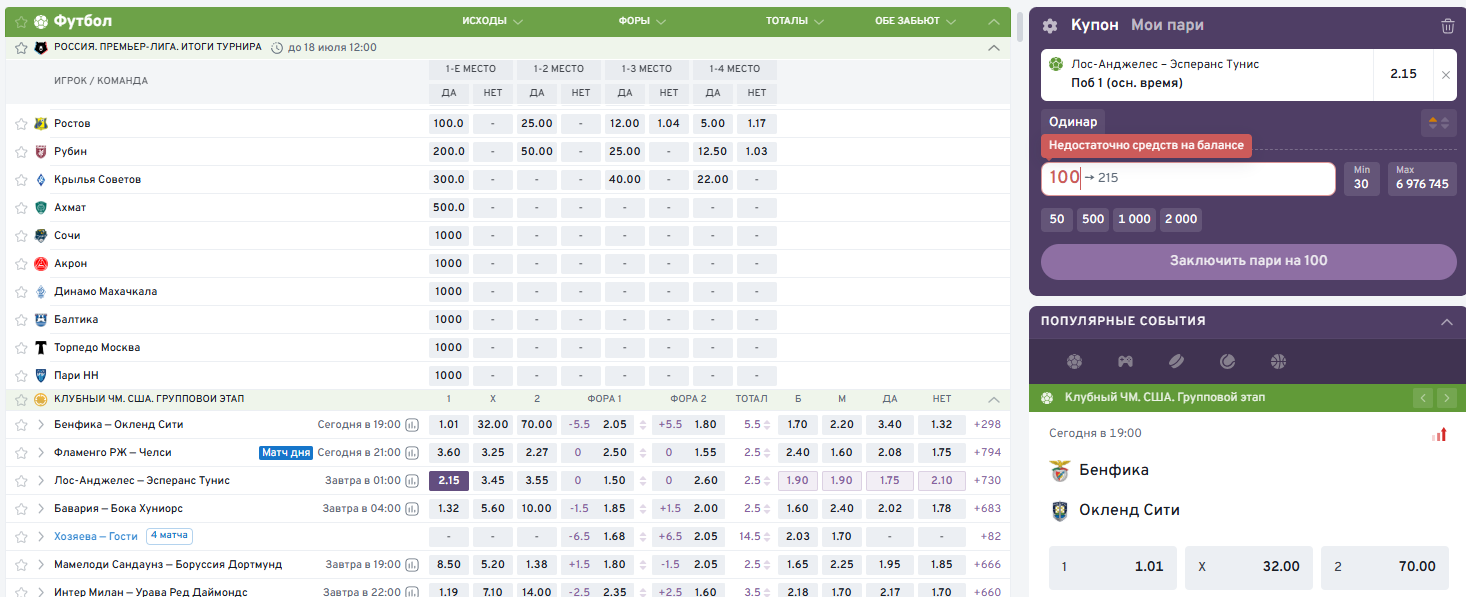The image size is (1466, 597).
Task: Collapse the Футбол section chevron
Action: click(x=993, y=21)
